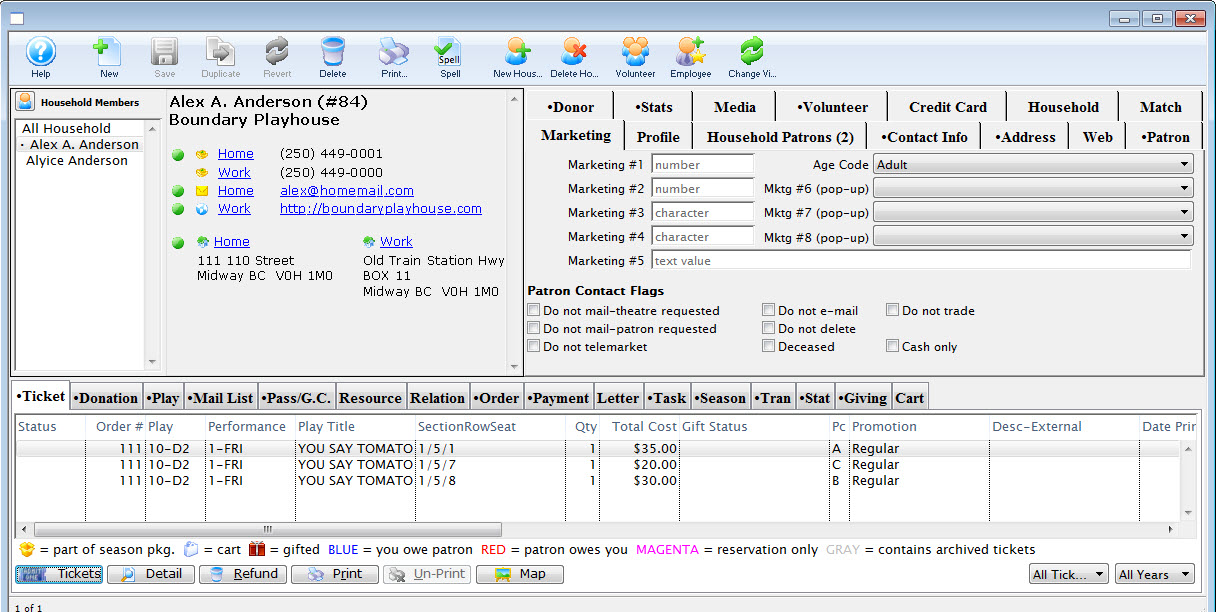Click the Employee toolbar icon

click(x=691, y=53)
